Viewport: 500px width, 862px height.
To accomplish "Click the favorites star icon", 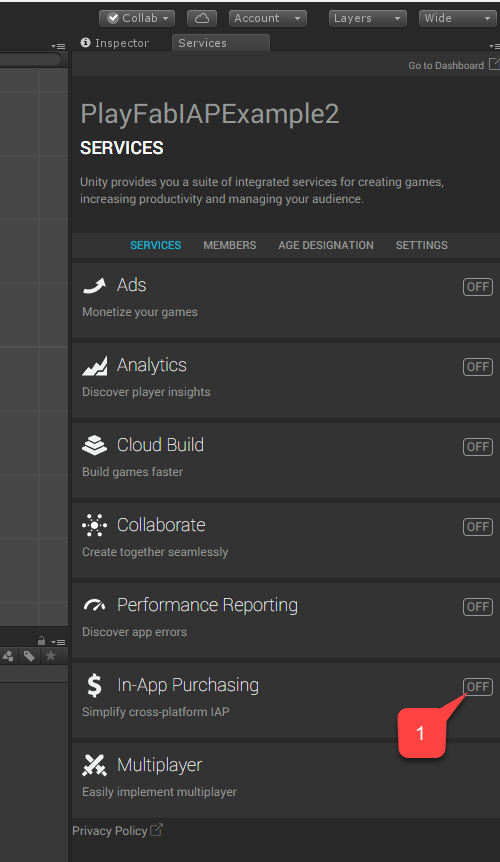I will (51, 656).
